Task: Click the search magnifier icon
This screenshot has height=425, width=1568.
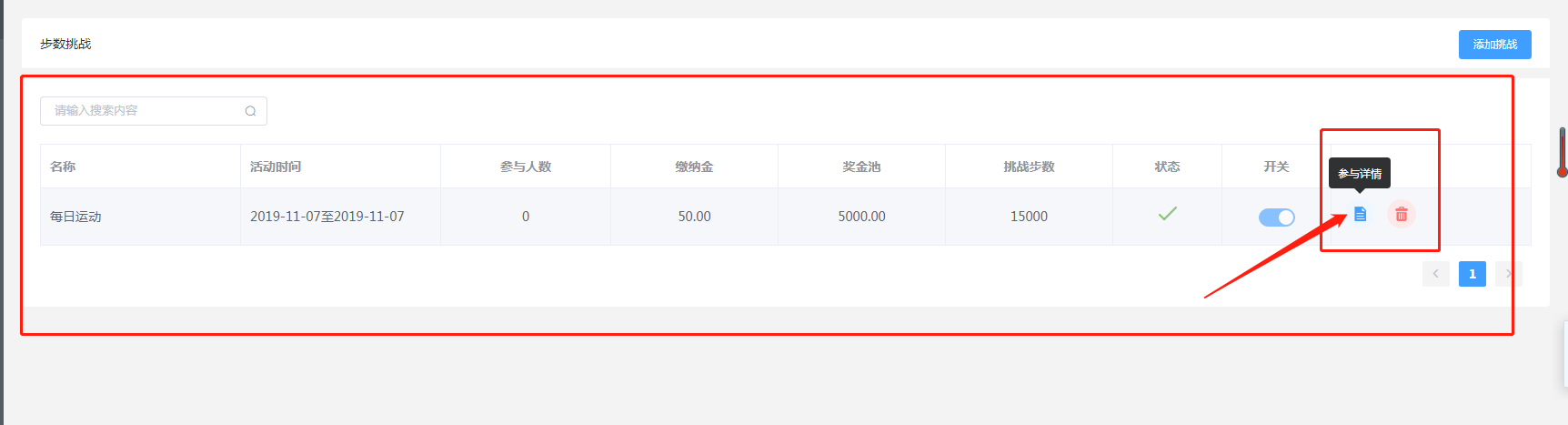Action: point(250,111)
